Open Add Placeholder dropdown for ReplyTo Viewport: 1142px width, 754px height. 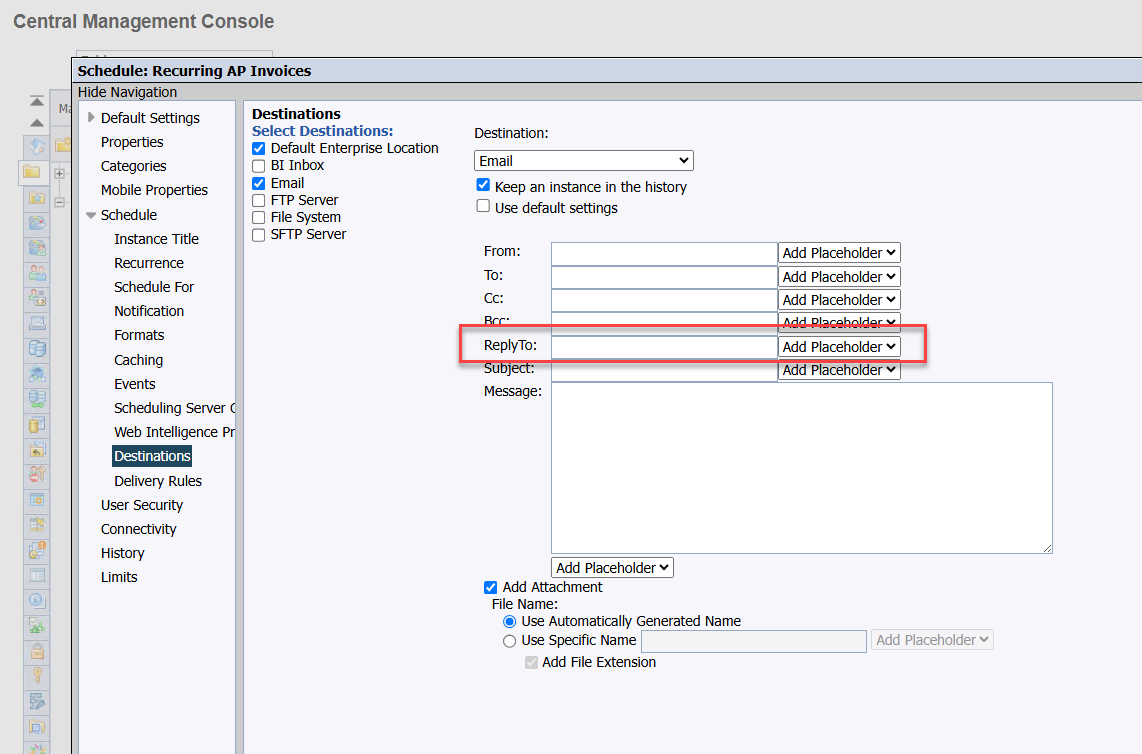pyautogui.click(x=839, y=347)
